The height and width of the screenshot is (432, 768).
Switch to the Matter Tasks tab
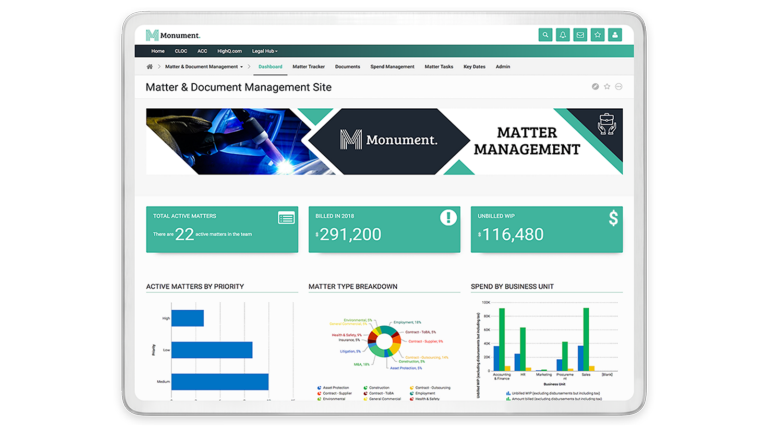point(439,67)
